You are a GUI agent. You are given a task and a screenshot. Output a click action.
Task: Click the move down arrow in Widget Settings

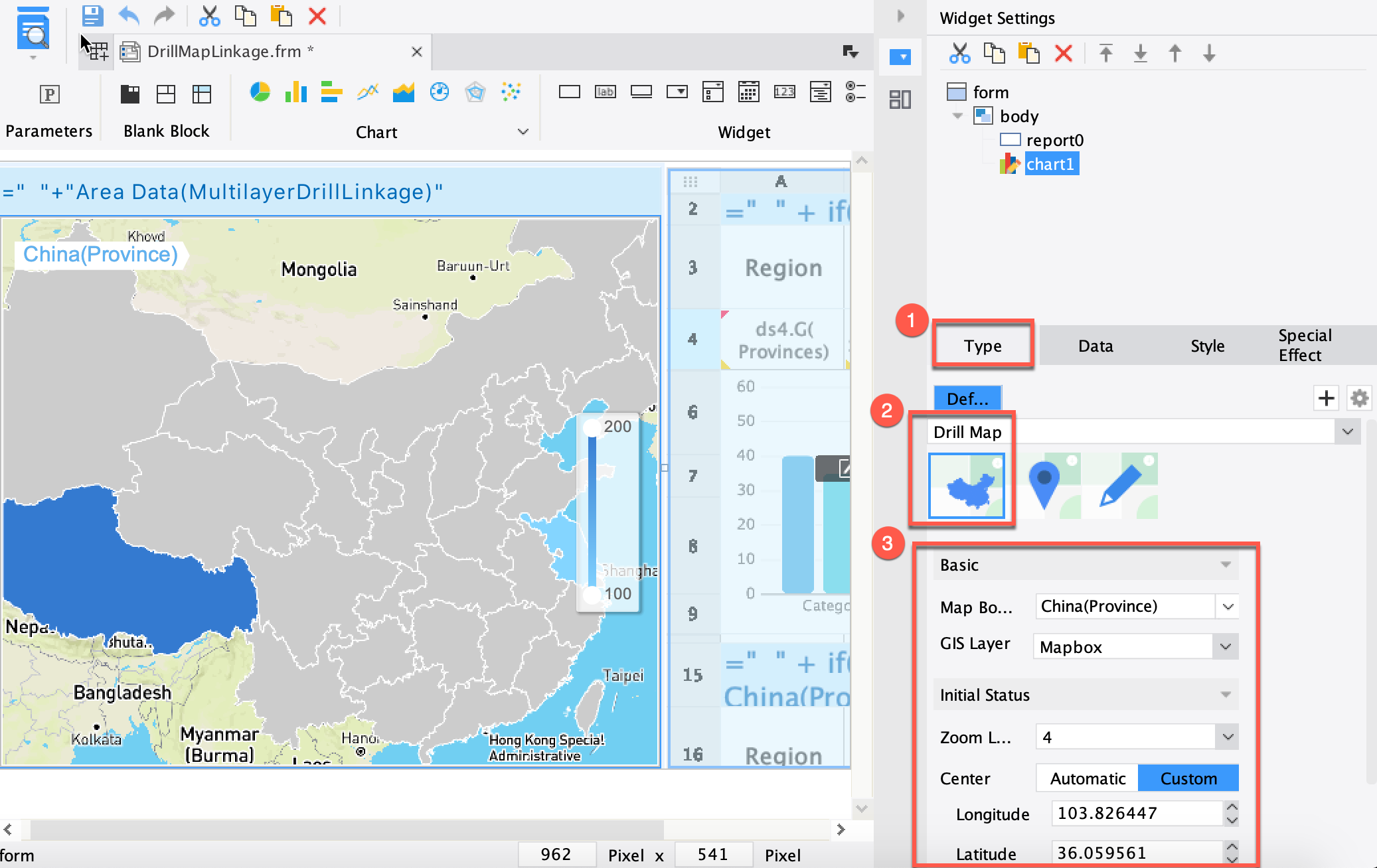[x=1209, y=53]
